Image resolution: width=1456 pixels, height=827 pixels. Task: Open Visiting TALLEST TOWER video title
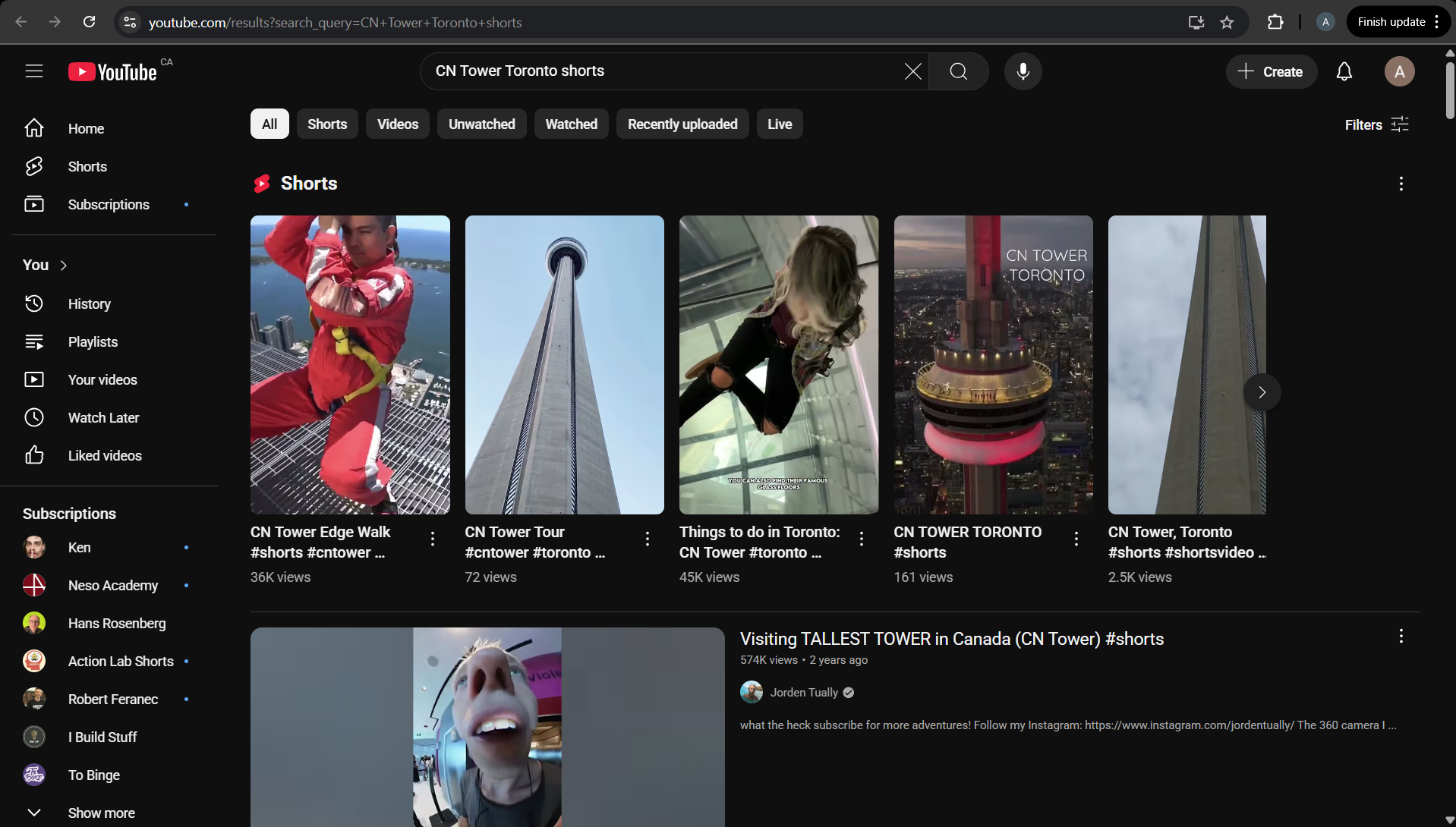[952, 639]
